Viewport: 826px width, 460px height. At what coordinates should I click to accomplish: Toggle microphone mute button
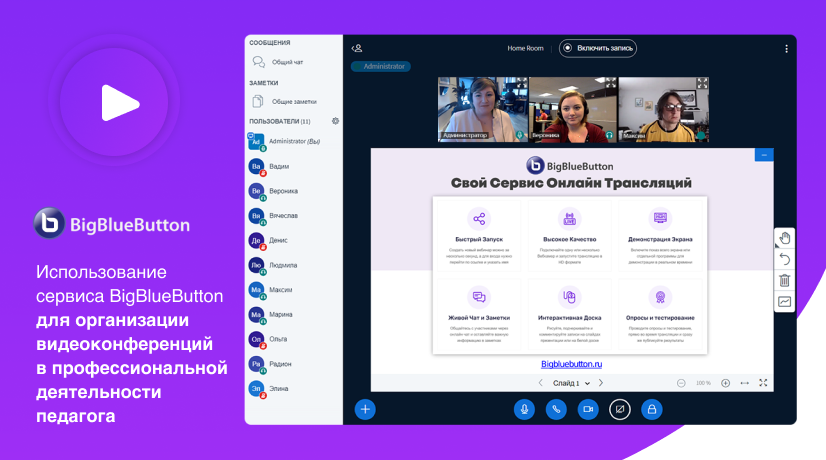tap(524, 409)
